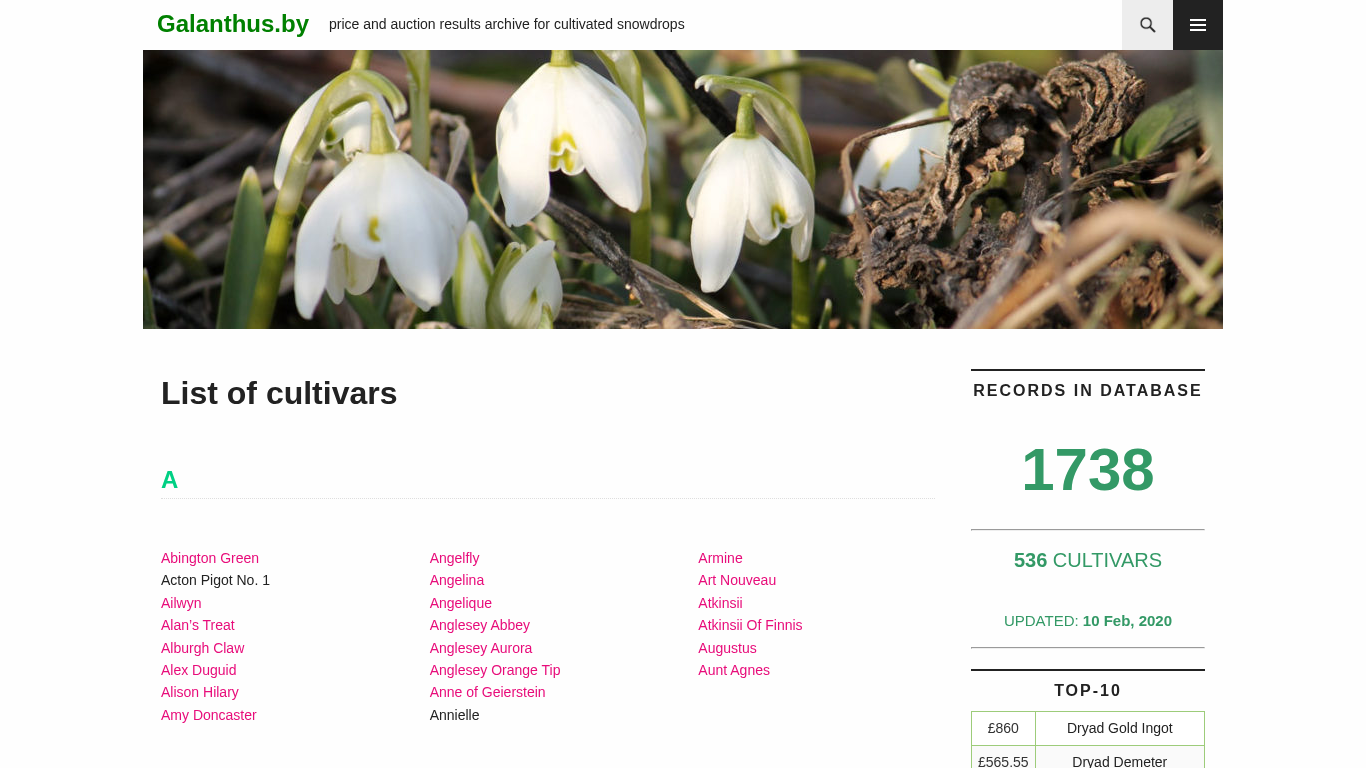The height and width of the screenshot is (768, 1366).
Task: Open the Armine cultivar link
Action: coord(721,558)
